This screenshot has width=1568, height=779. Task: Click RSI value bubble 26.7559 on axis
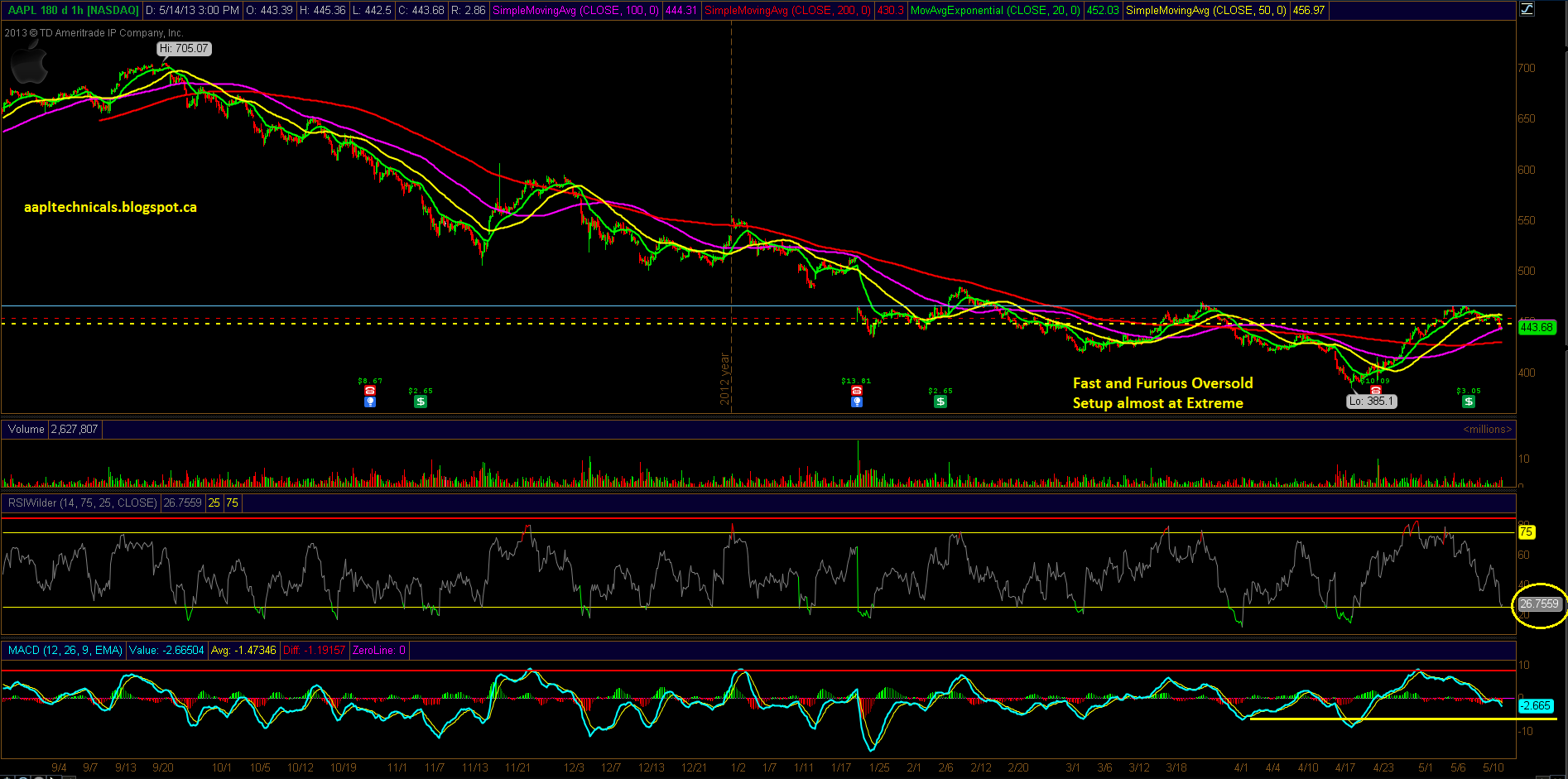1539,604
